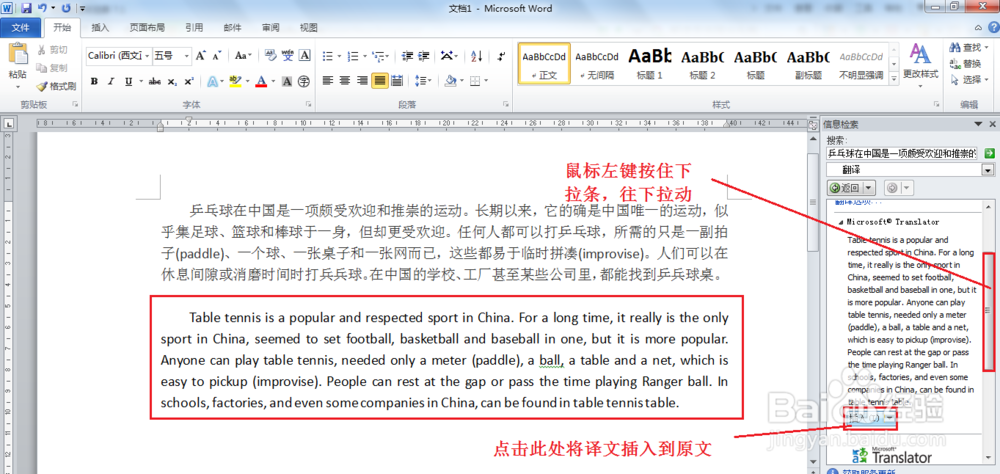1000x474 pixels.
Task: Click the Decrease Indent icon
Action: pyautogui.click(x=408, y=56)
